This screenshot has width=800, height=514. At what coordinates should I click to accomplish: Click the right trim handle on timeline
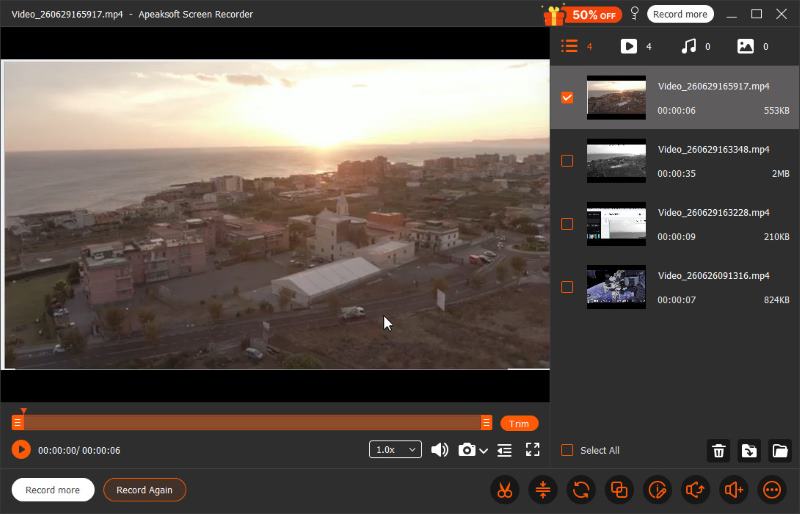[x=486, y=423]
